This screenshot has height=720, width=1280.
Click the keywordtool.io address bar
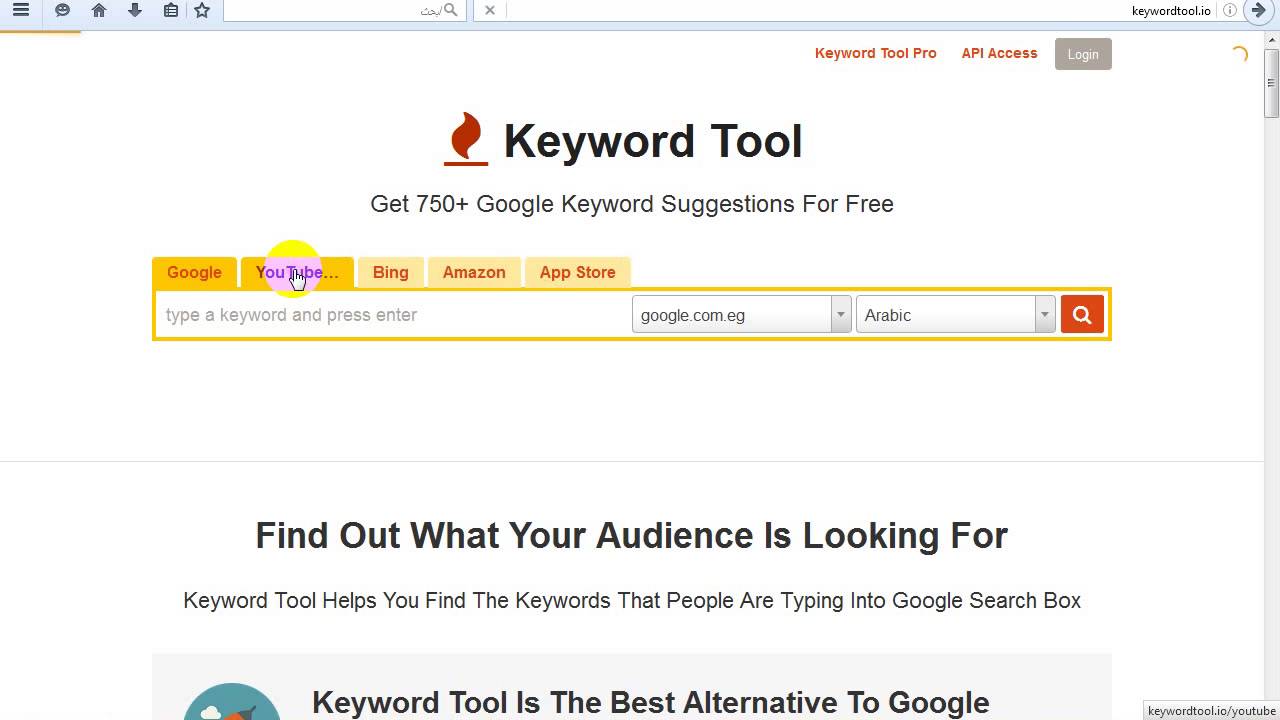pos(860,10)
